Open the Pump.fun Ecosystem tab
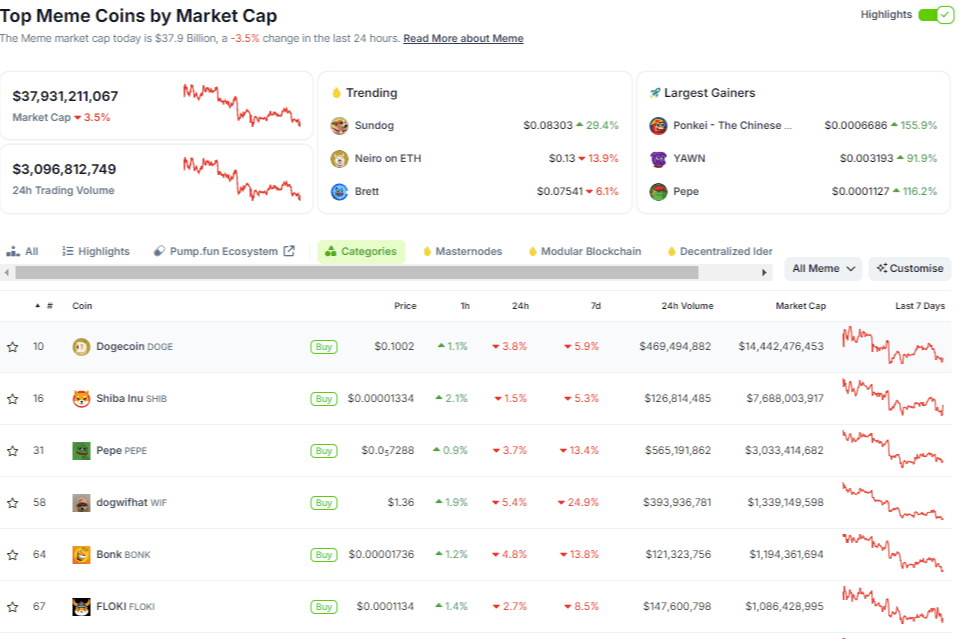This screenshot has height=639, width=966. click(224, 251)
